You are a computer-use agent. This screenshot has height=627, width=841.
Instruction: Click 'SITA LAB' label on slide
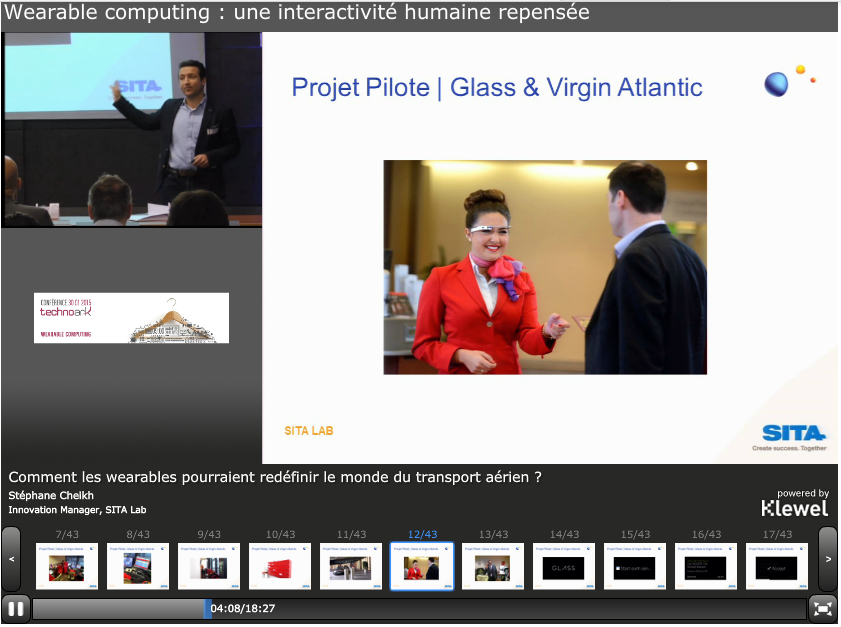pyautogui.click(x=309, y=431)
